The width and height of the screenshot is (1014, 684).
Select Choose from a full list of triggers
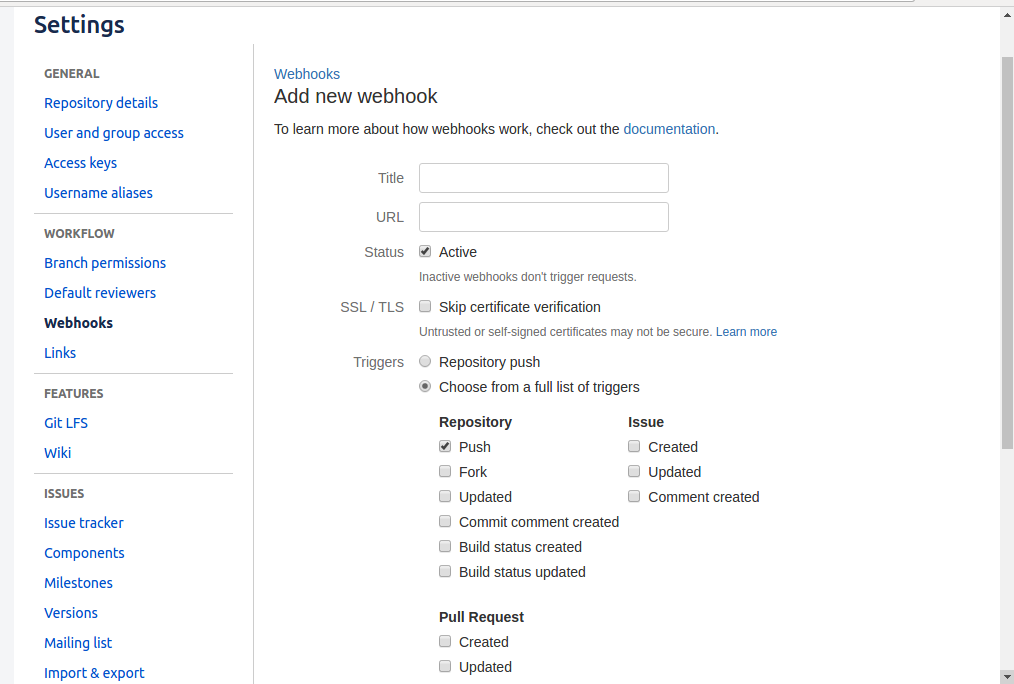(425, 387)
